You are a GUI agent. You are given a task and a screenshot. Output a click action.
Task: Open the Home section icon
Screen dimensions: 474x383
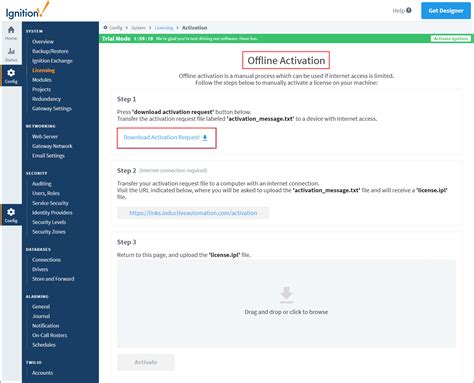(x=11, y=30)
